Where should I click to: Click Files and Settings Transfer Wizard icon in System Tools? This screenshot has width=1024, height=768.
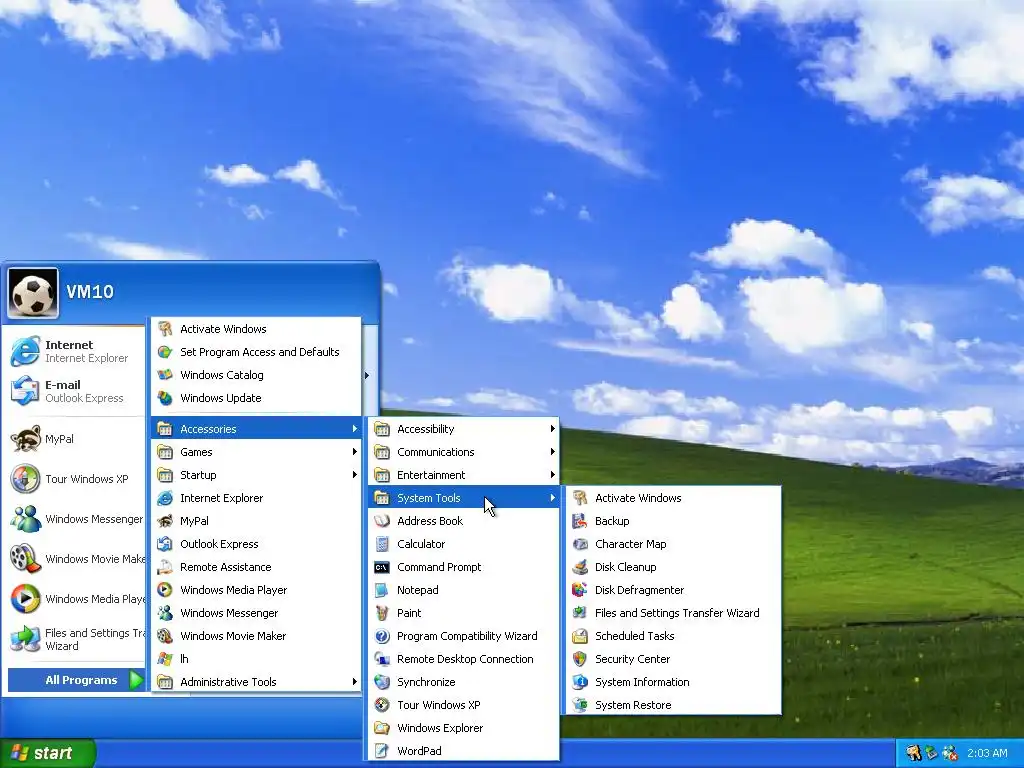(x=579, y=613)
